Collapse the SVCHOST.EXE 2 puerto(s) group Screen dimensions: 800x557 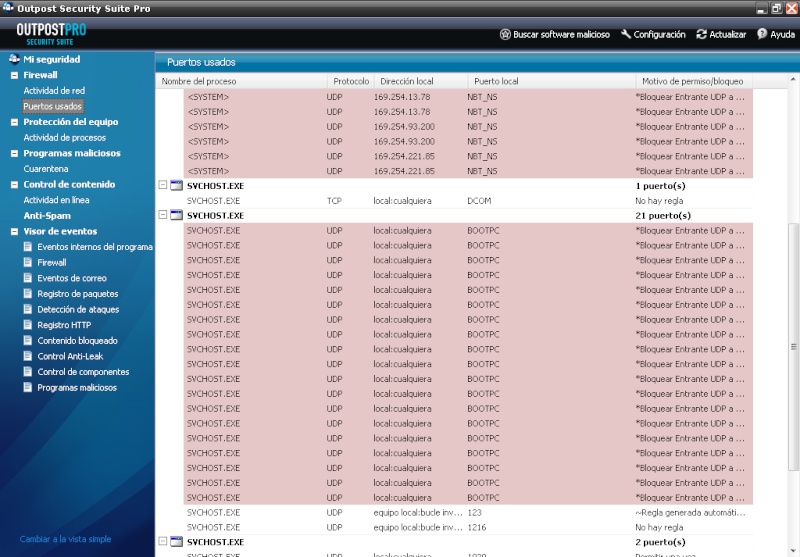163,541
